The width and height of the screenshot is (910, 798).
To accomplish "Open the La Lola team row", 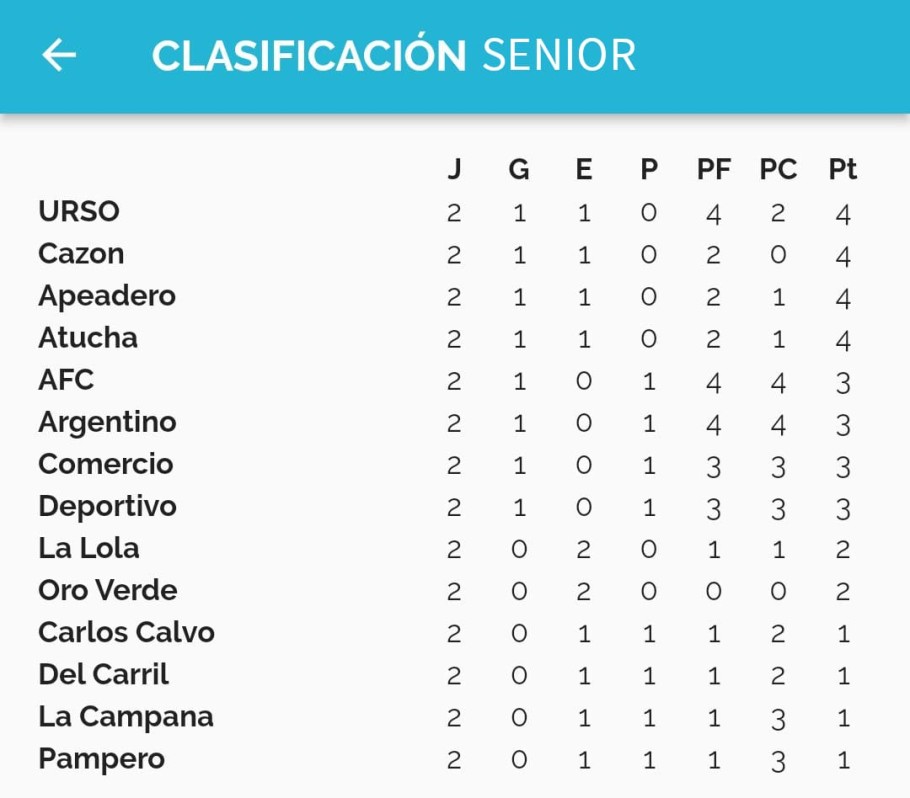I will tap(88, 548).
